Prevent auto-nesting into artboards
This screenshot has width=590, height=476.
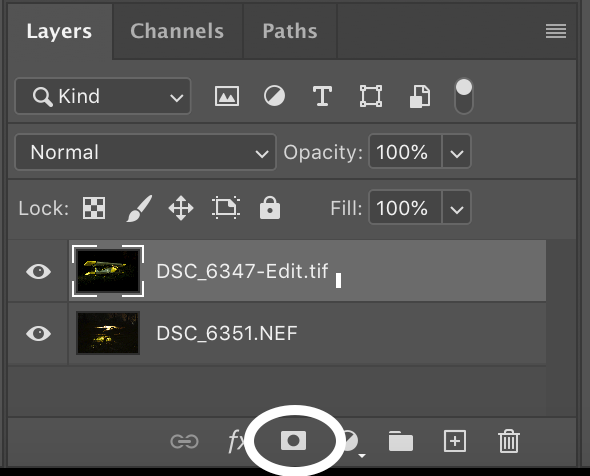pos(226,208)
